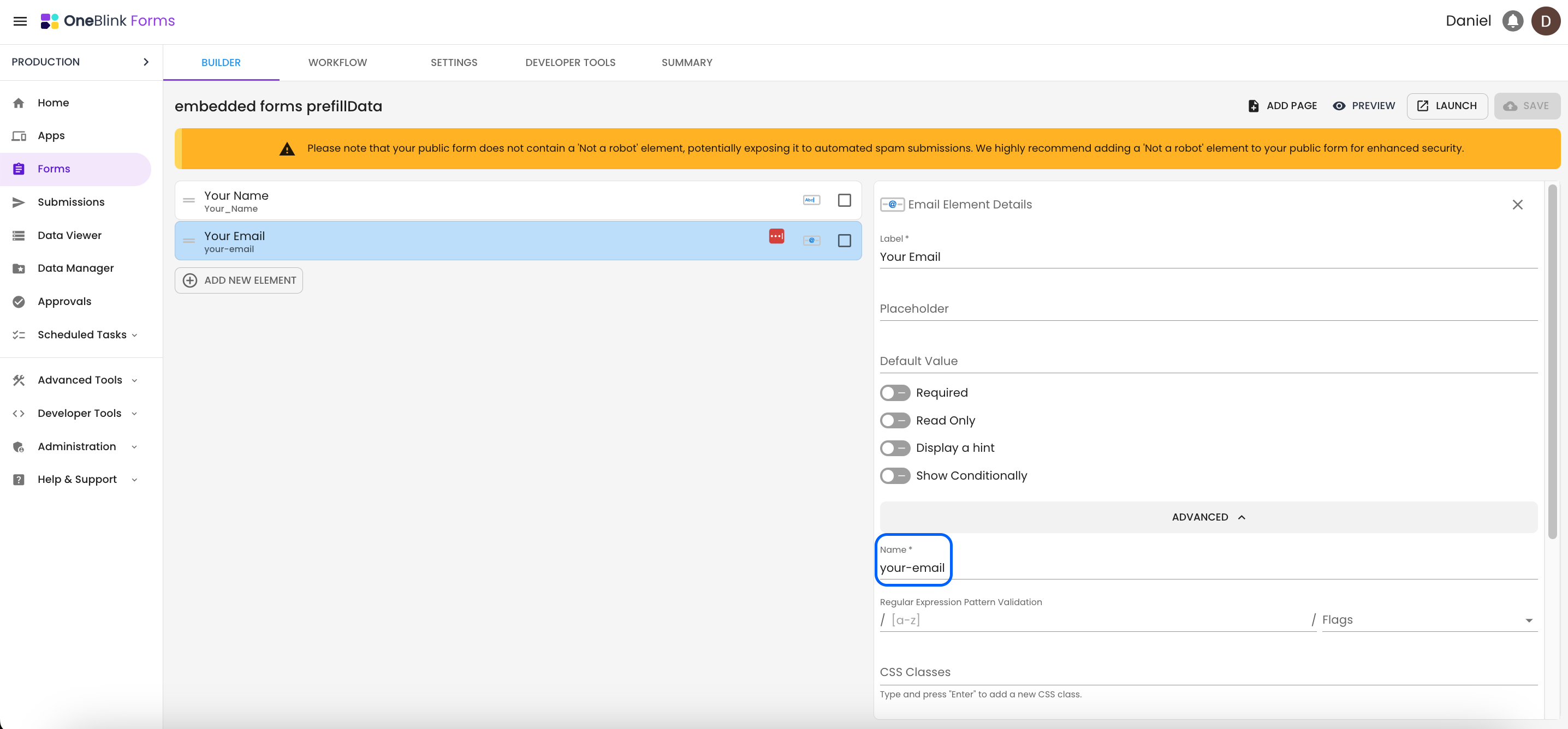Select the Your Name element checkbox
The image size is (1568, 729).
point(844,200)
